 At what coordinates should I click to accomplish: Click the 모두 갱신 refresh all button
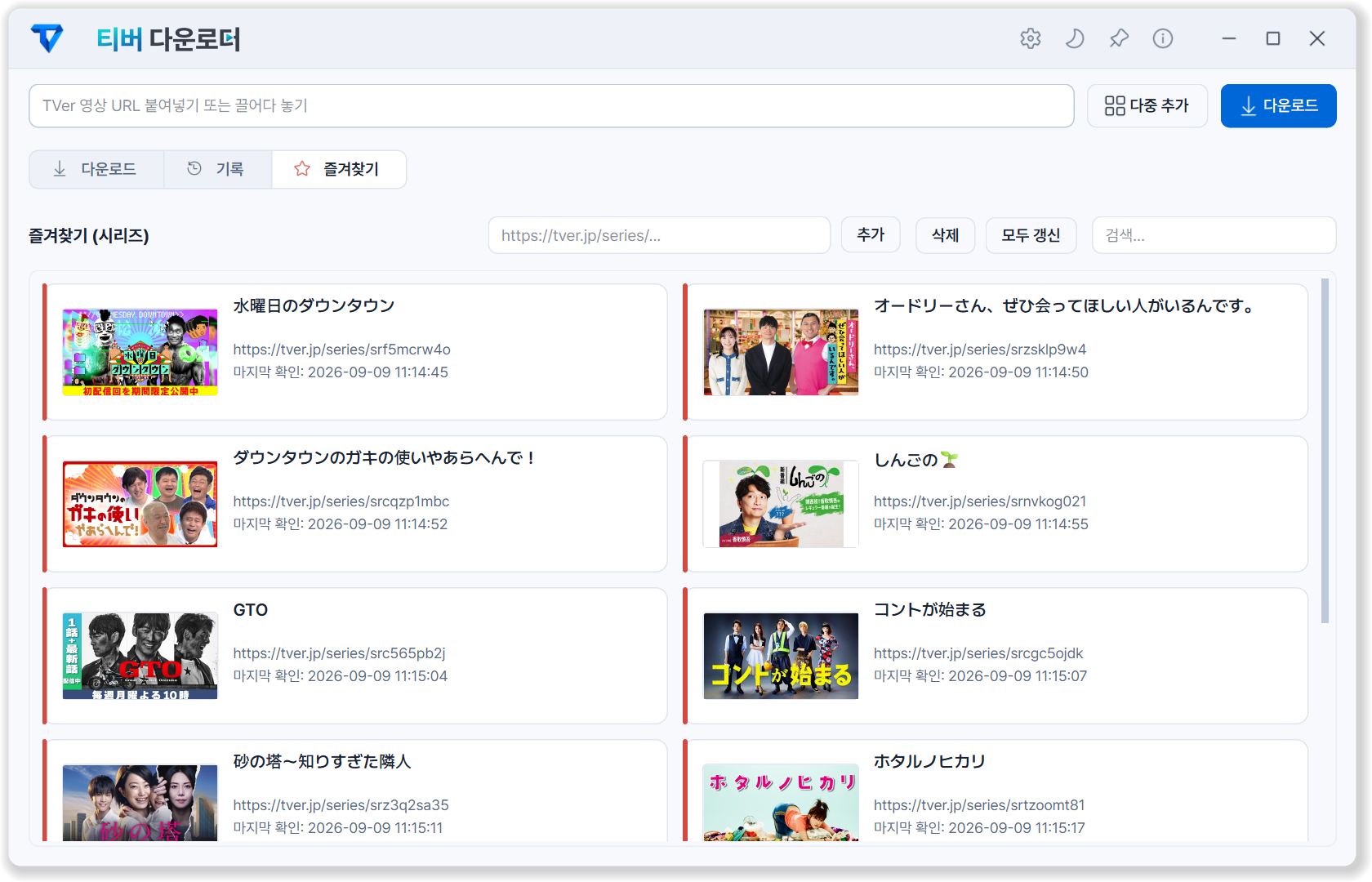1031,235
